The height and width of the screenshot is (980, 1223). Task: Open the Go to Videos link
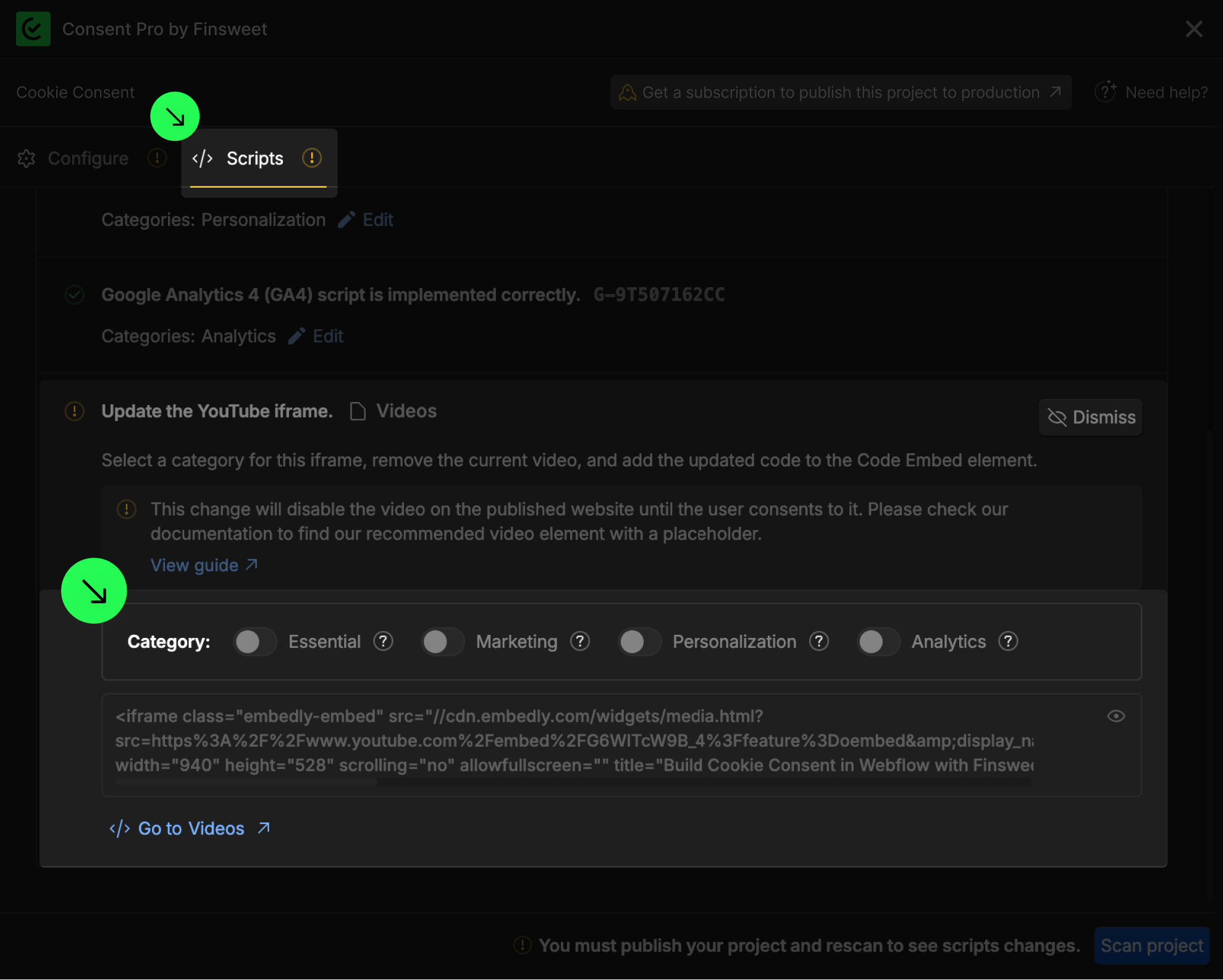click(191, 828)
